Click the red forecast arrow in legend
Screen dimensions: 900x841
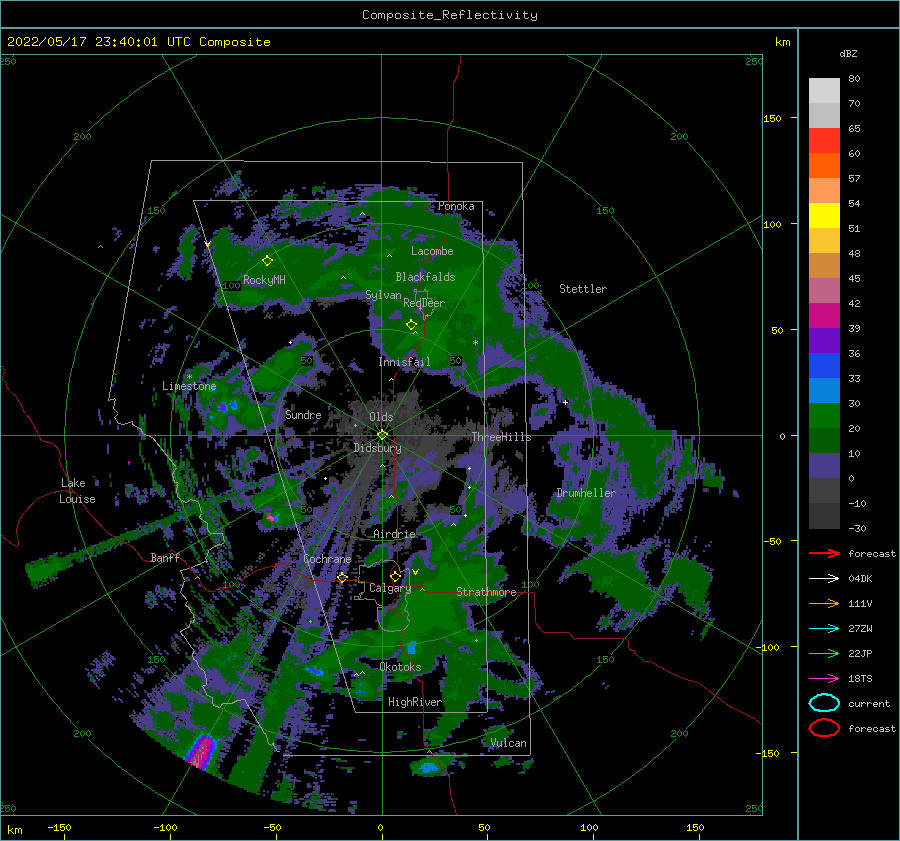(824, 553)
